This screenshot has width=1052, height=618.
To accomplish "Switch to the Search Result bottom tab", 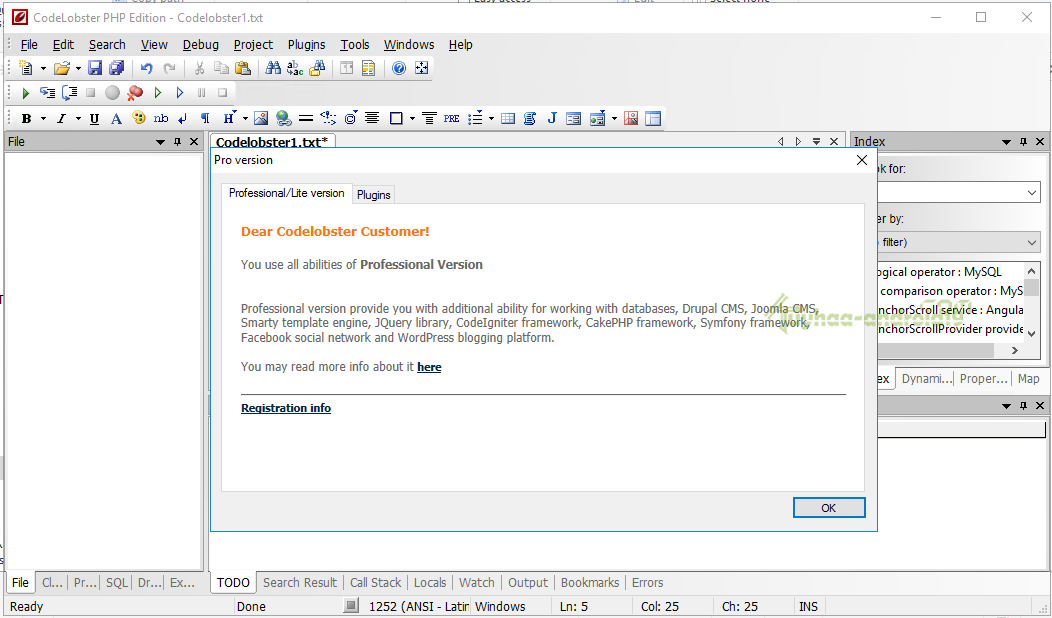I will [300, 582].
